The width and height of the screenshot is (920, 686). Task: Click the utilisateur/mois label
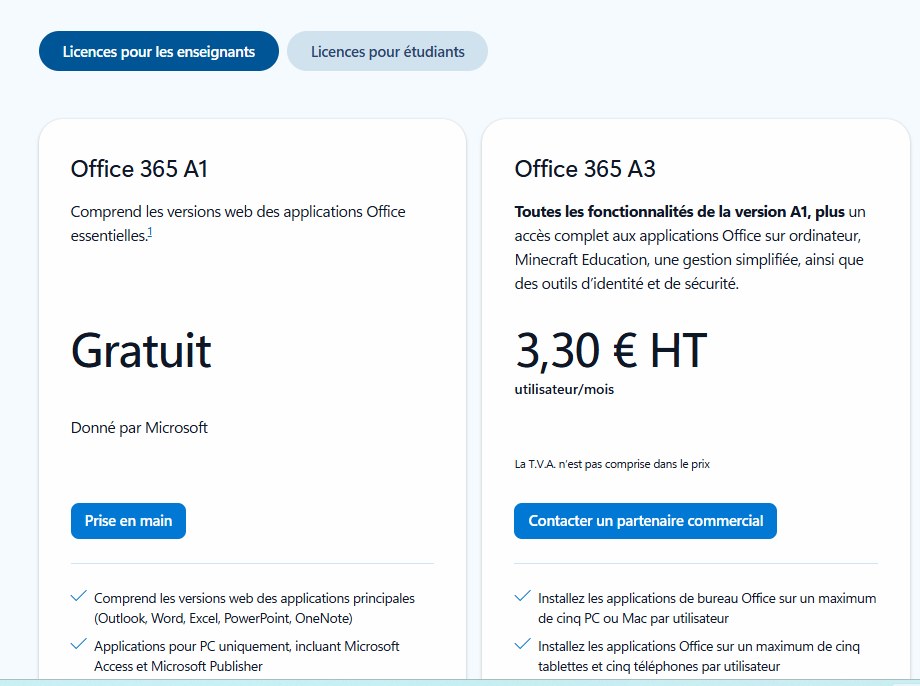[564, 389]
